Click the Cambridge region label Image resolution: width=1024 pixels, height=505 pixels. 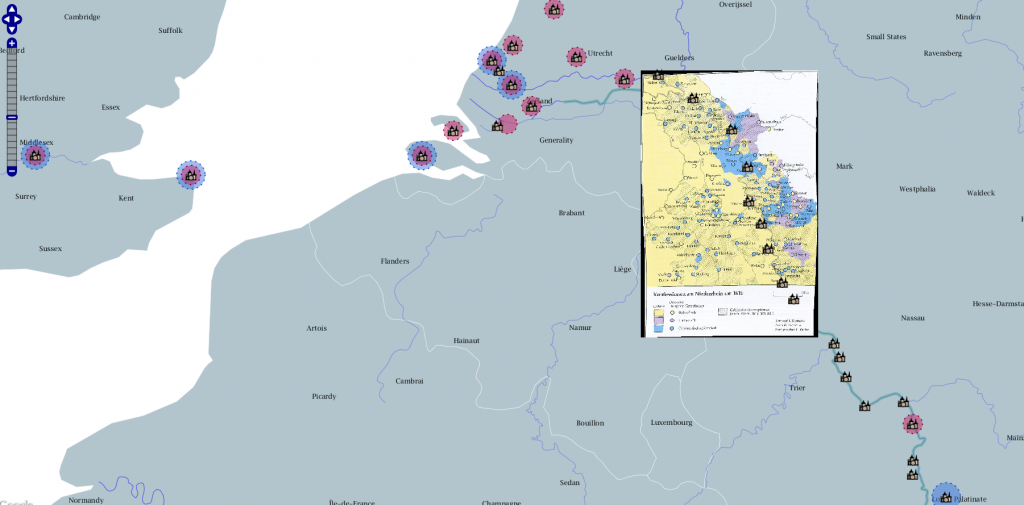pyautogui.click(x=82, y=17)
